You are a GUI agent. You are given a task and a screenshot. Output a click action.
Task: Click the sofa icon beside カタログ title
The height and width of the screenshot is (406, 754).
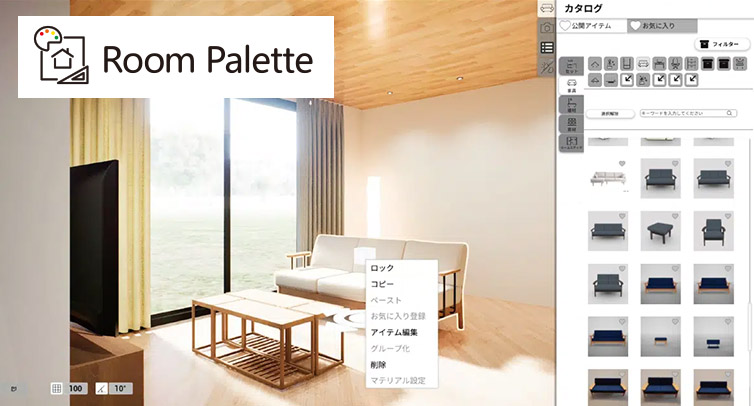tap(547, 8)
